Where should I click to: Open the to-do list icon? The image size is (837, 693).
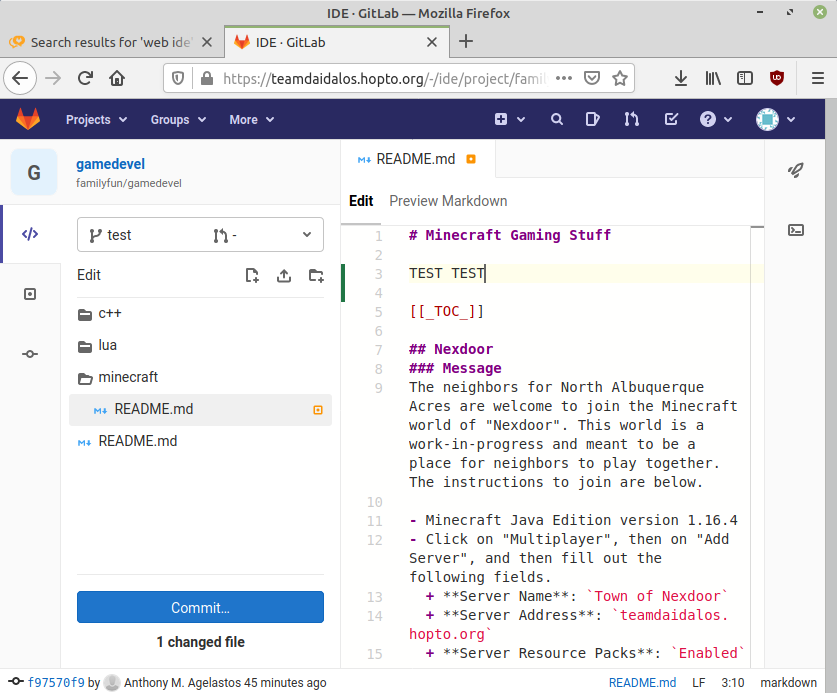(671, 120)
